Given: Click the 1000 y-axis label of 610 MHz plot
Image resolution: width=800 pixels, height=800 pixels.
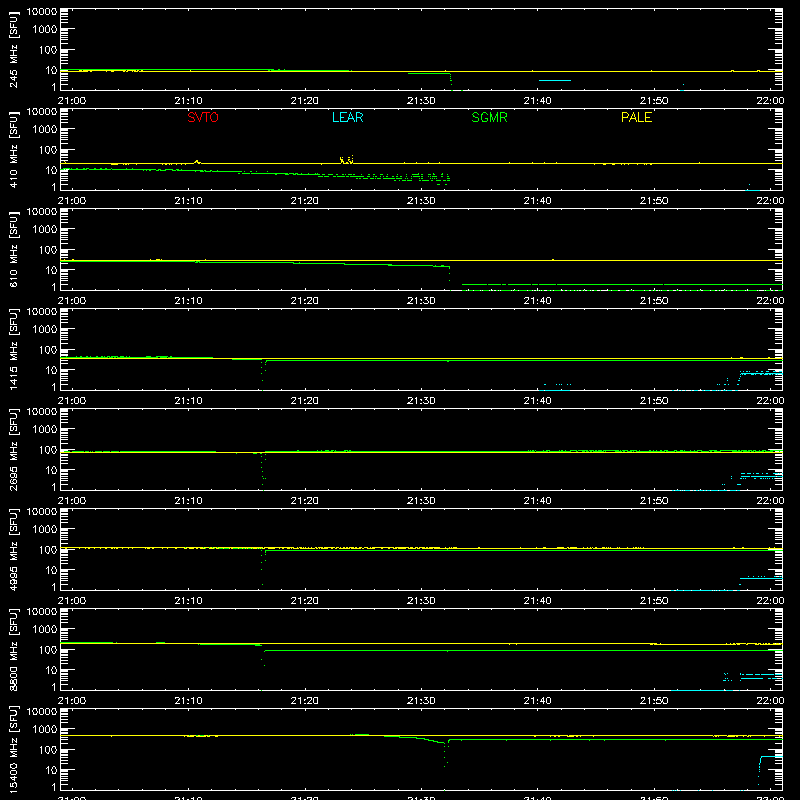Looking at the screenshot, I should 45,230.
